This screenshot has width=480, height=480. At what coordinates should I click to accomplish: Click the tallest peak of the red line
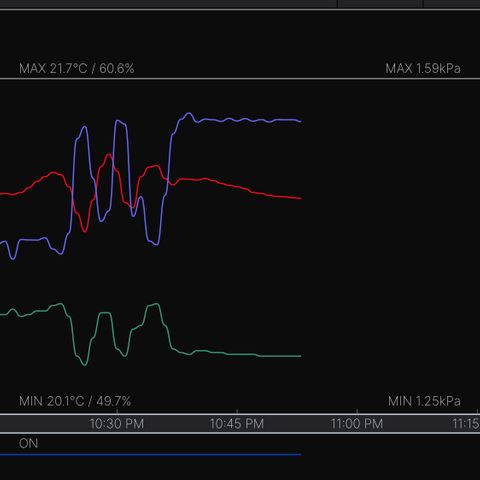pos(109,155)
